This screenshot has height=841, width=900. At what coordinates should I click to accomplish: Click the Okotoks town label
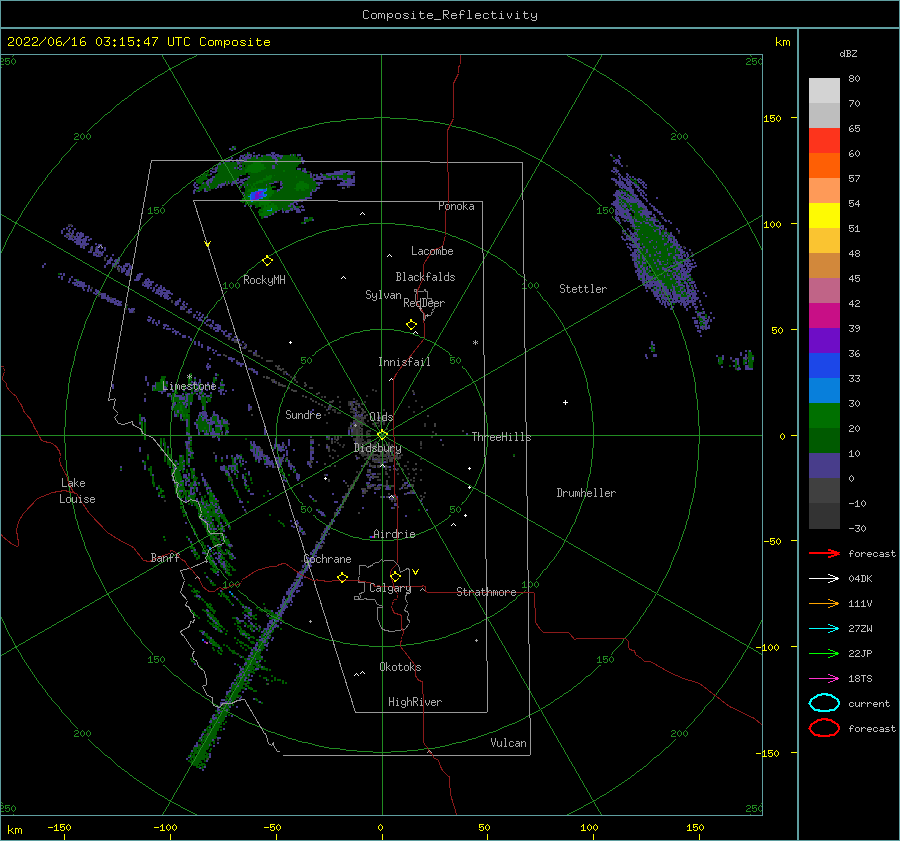[400, 667]
